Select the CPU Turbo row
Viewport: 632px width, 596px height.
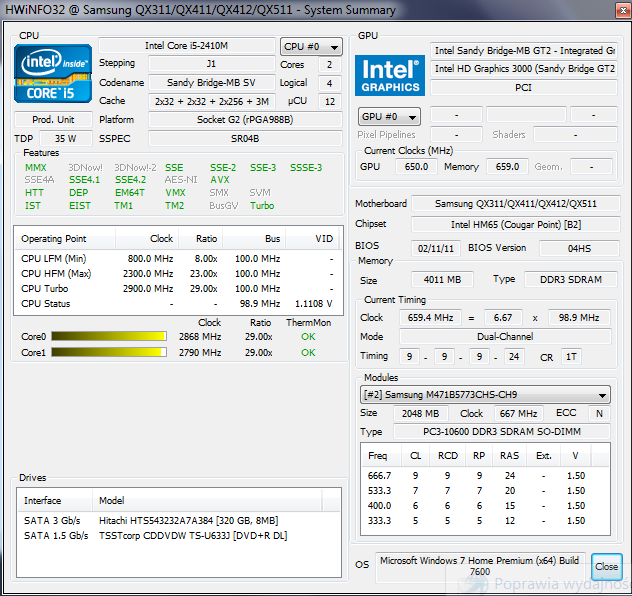177,289
